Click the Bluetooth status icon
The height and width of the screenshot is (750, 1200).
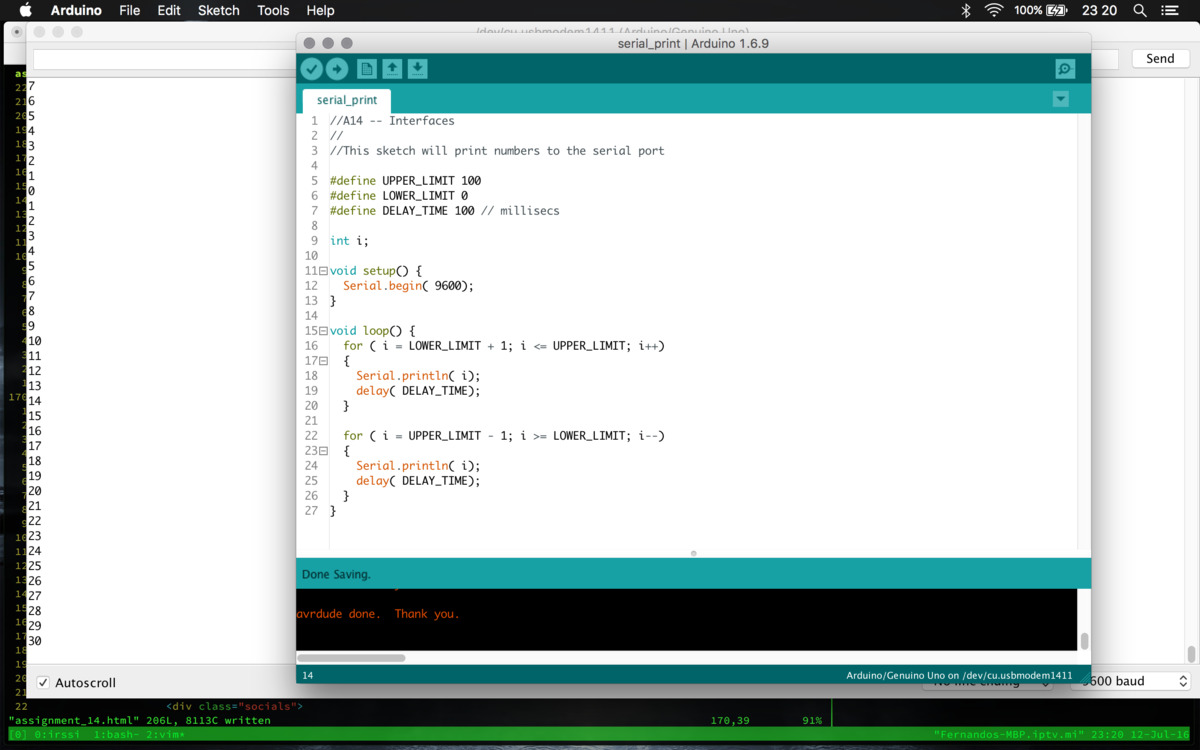966,10
